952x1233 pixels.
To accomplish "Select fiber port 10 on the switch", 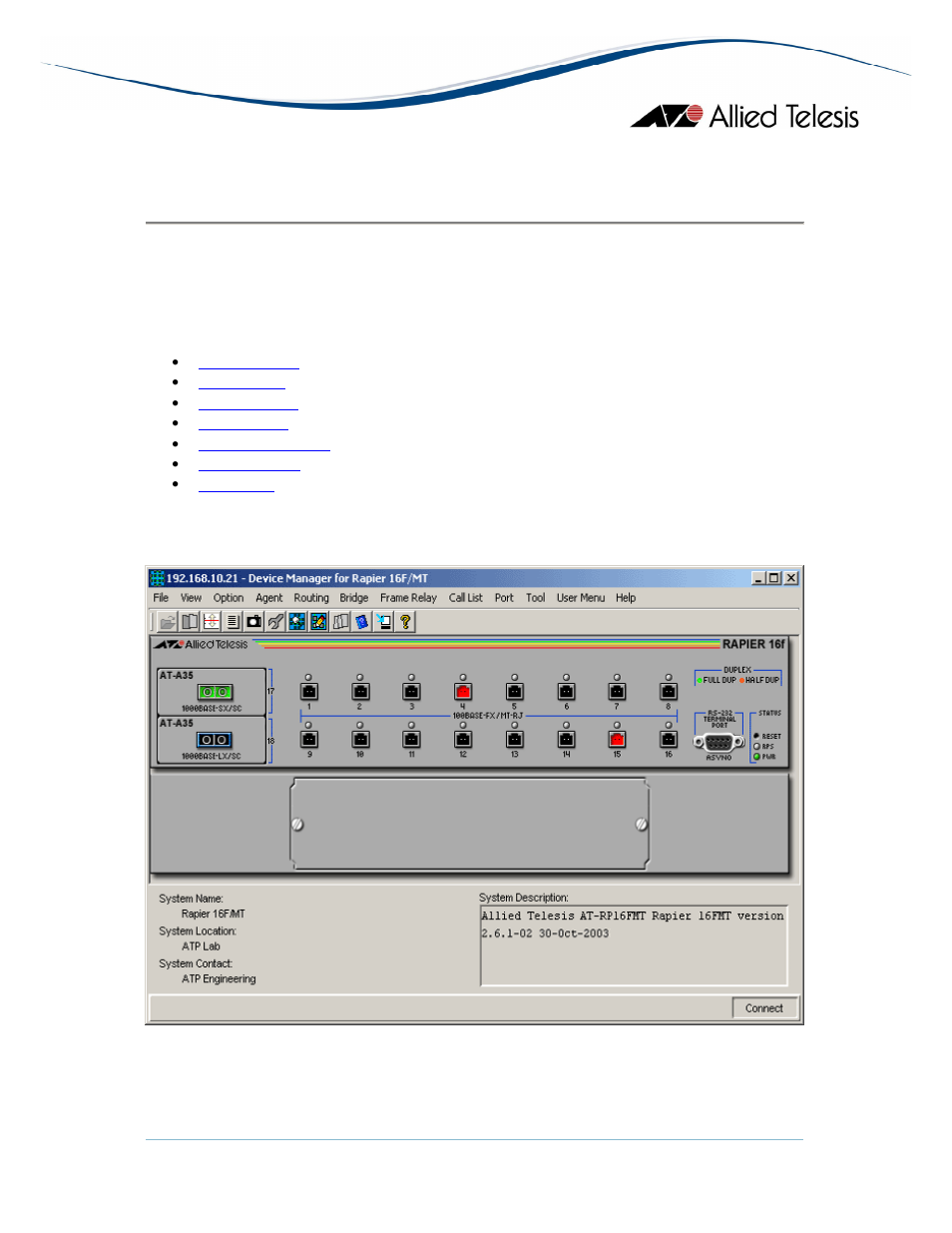I will click(360, 739).
